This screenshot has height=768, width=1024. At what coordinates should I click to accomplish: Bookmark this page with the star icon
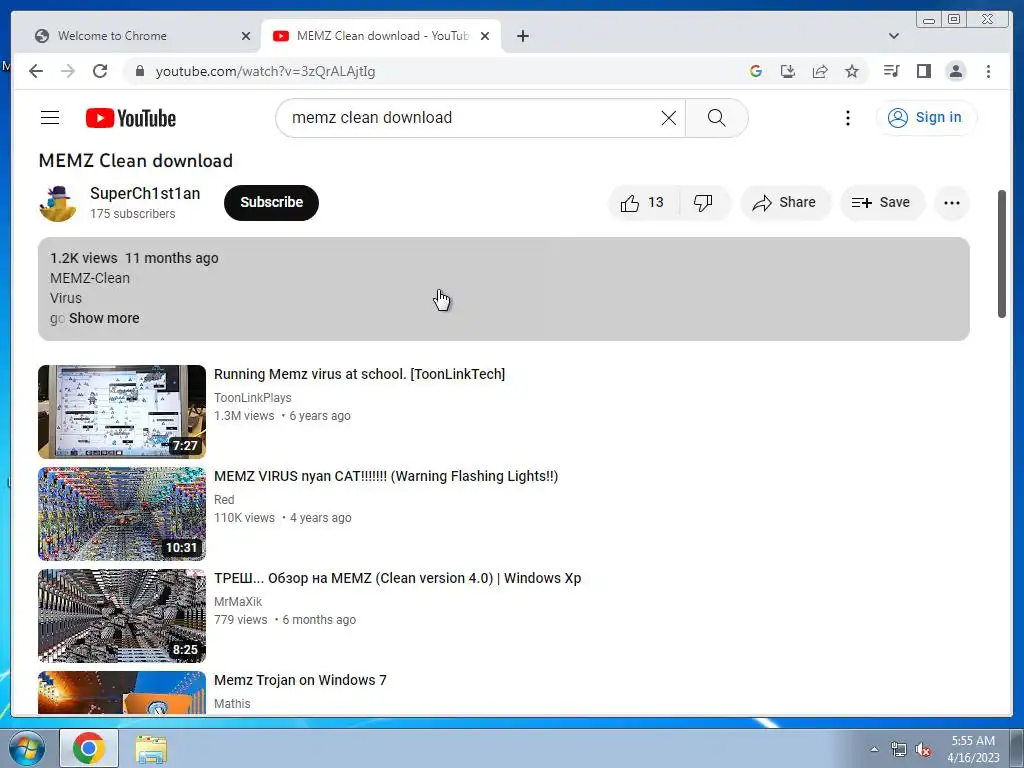pyautogui.click(x=852, y=71)
